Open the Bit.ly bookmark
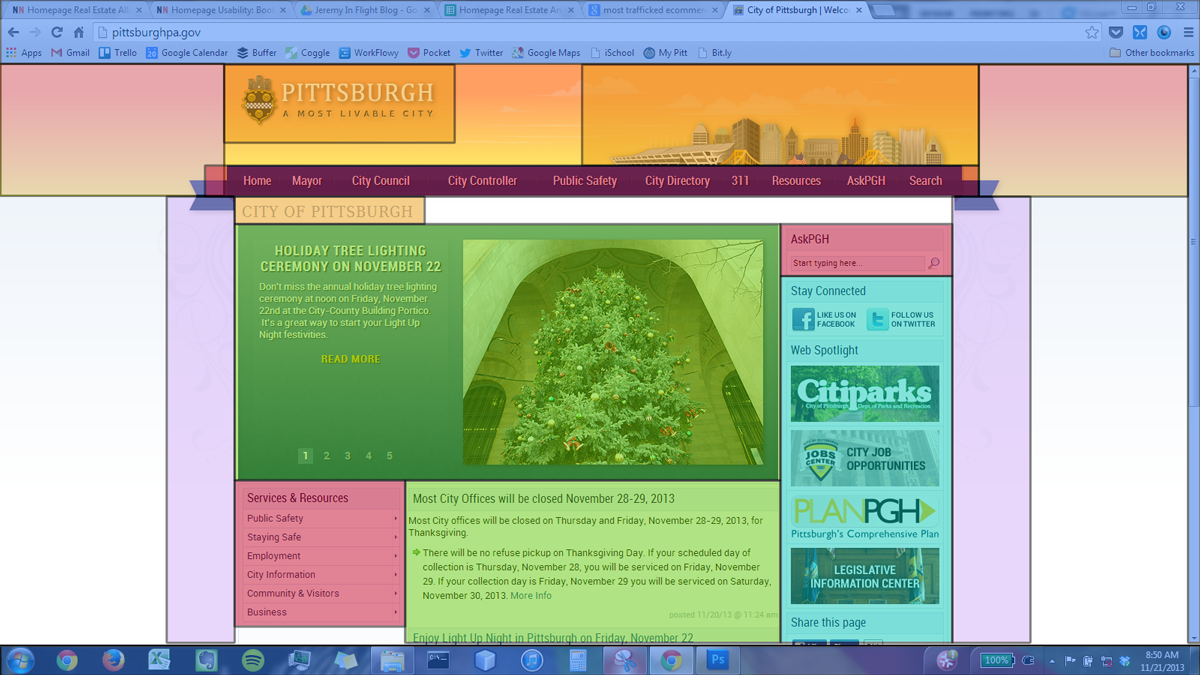The width and height of the screenshot is (1200, 675). 715,53
